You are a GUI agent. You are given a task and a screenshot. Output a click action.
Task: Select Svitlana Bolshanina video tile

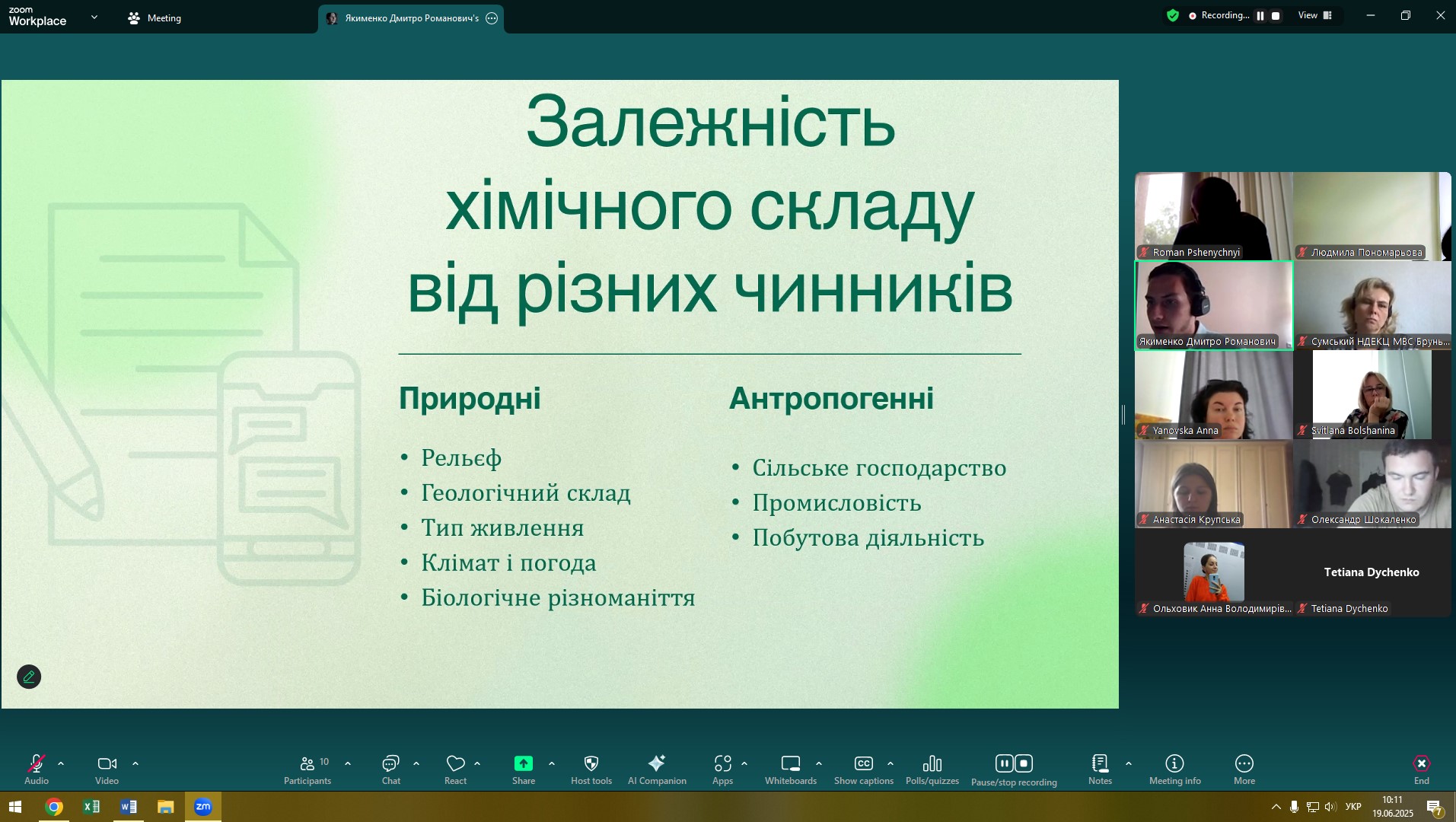(x=1372, y=394)
